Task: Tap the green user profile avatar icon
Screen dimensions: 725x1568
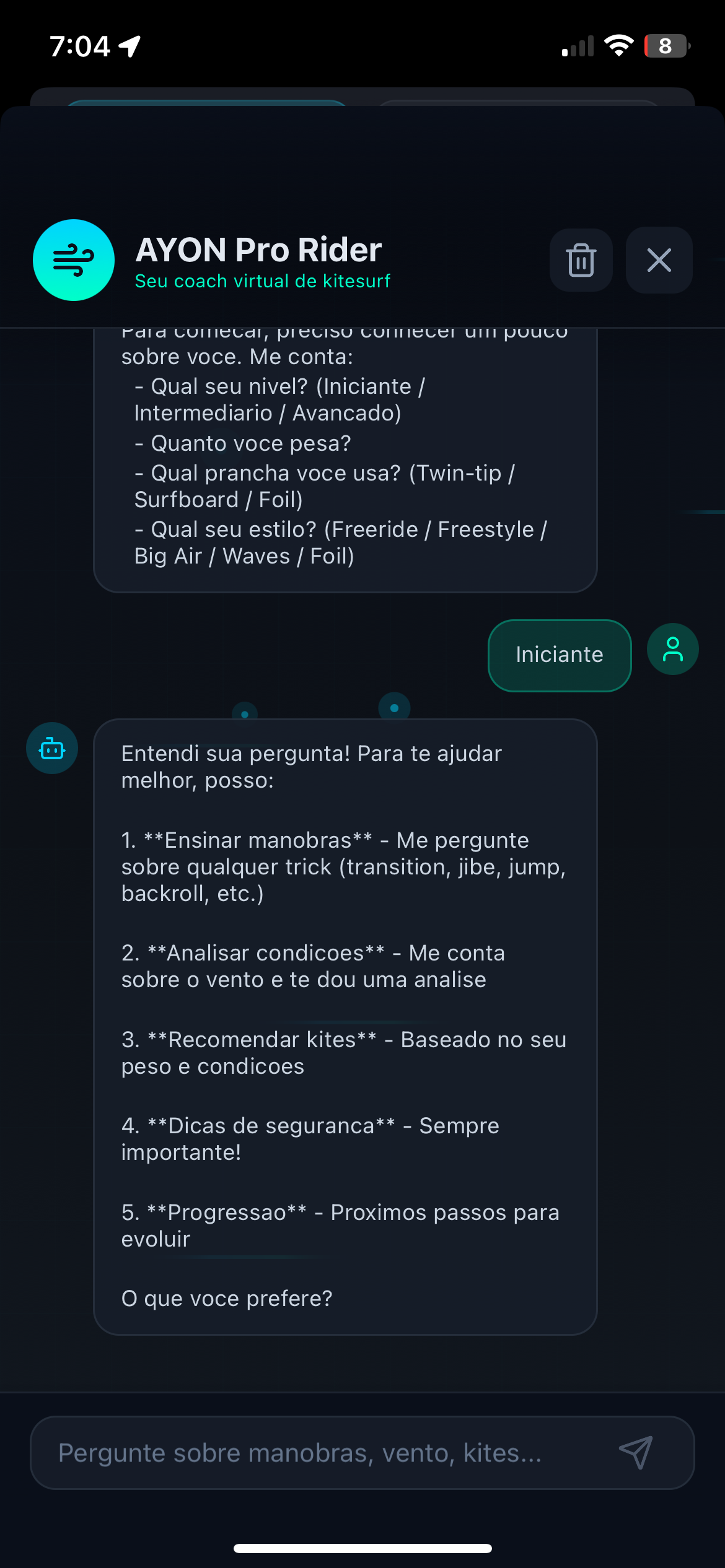Action: coord(672,649)
